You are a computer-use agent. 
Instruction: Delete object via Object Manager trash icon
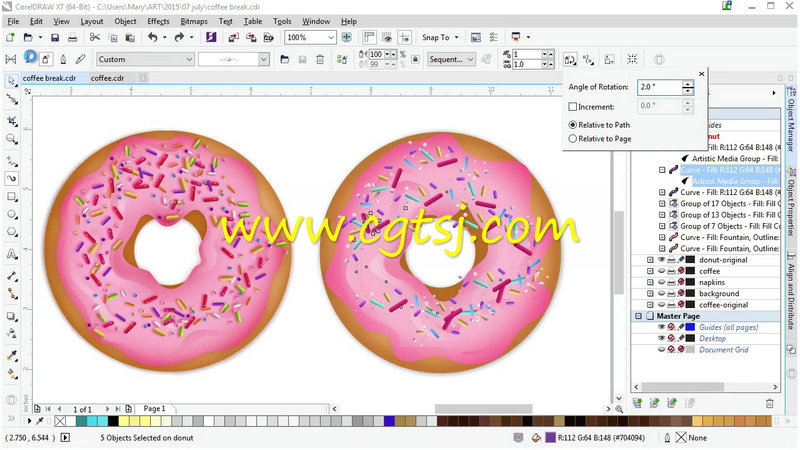click(x=769, y=403)
